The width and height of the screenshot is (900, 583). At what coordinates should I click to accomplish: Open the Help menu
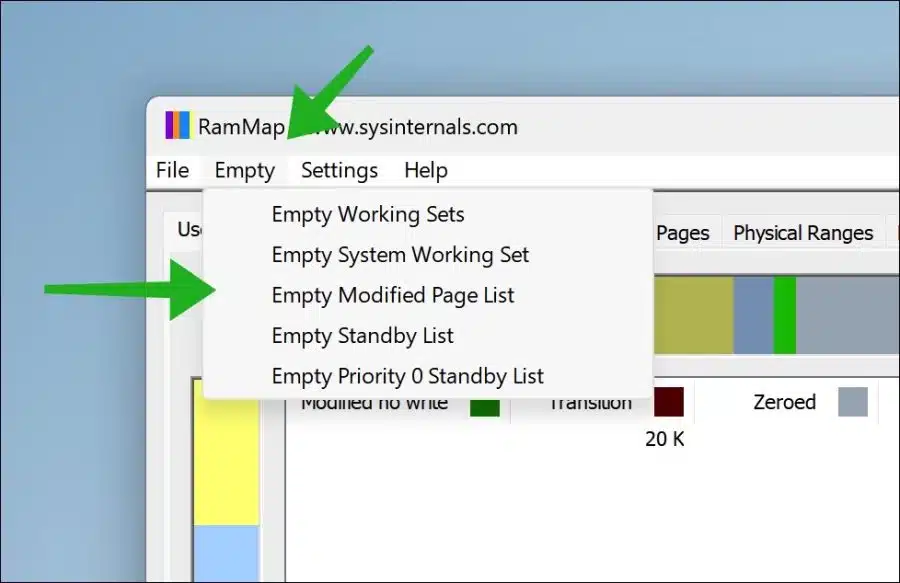(426, 170)
